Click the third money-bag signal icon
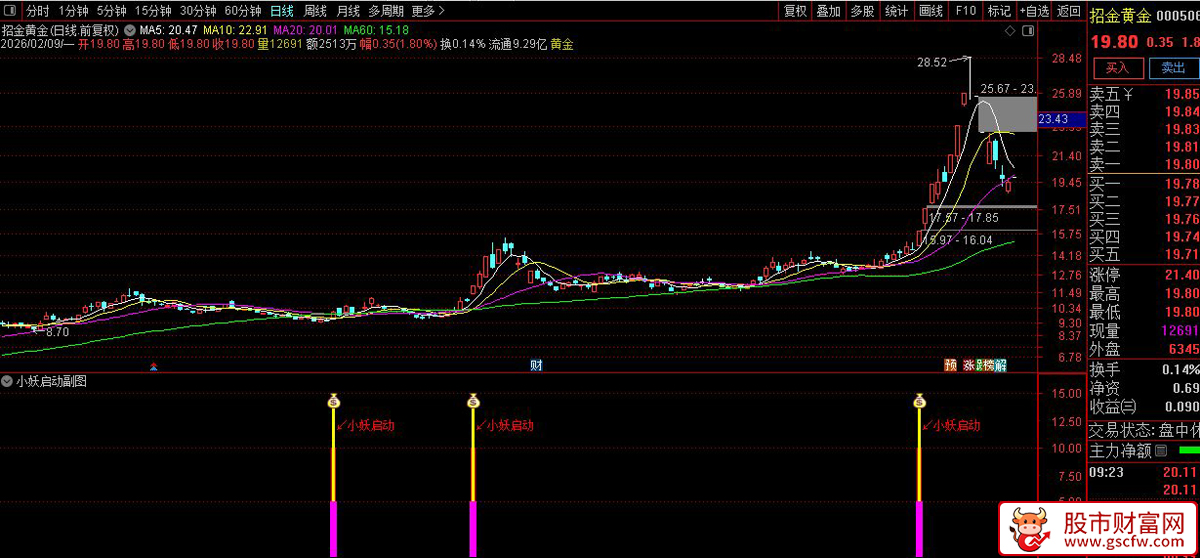 click(919, 401)
